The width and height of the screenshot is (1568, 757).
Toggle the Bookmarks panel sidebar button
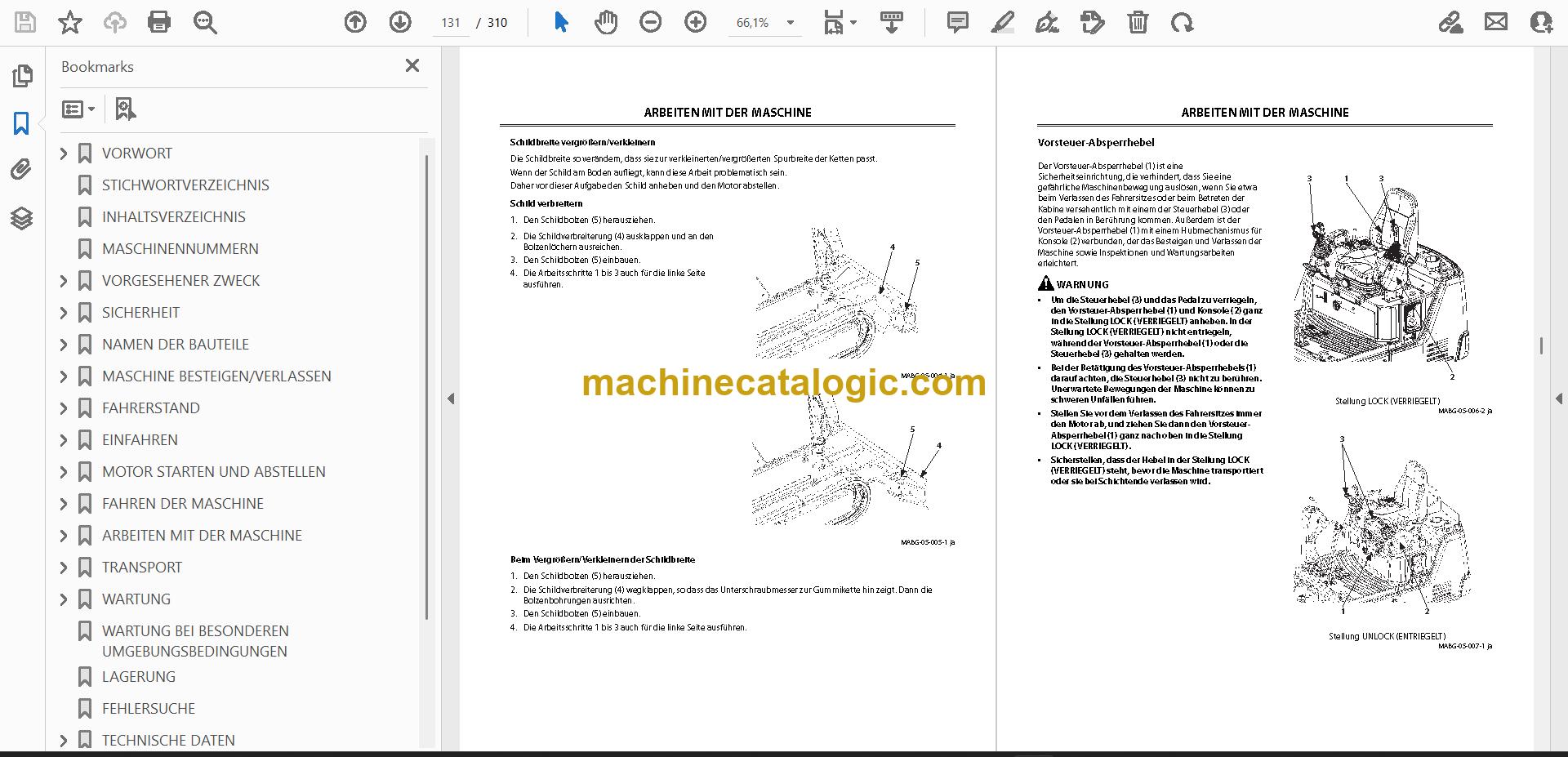point(22,123)
